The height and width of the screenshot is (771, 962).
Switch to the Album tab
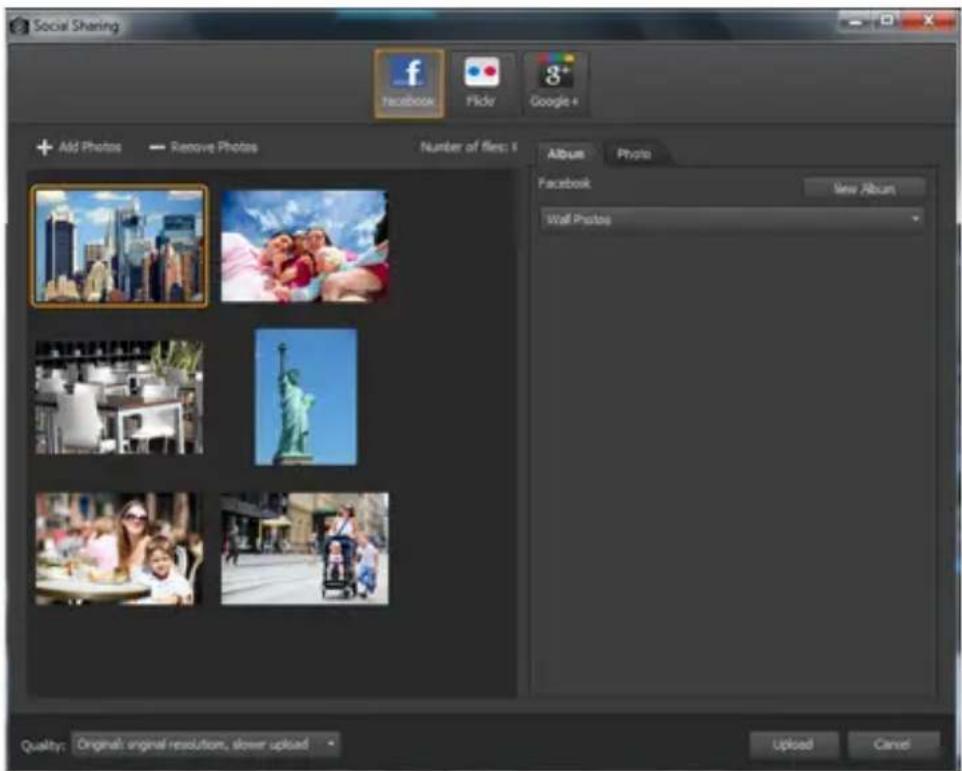click(x=566, y=154)
